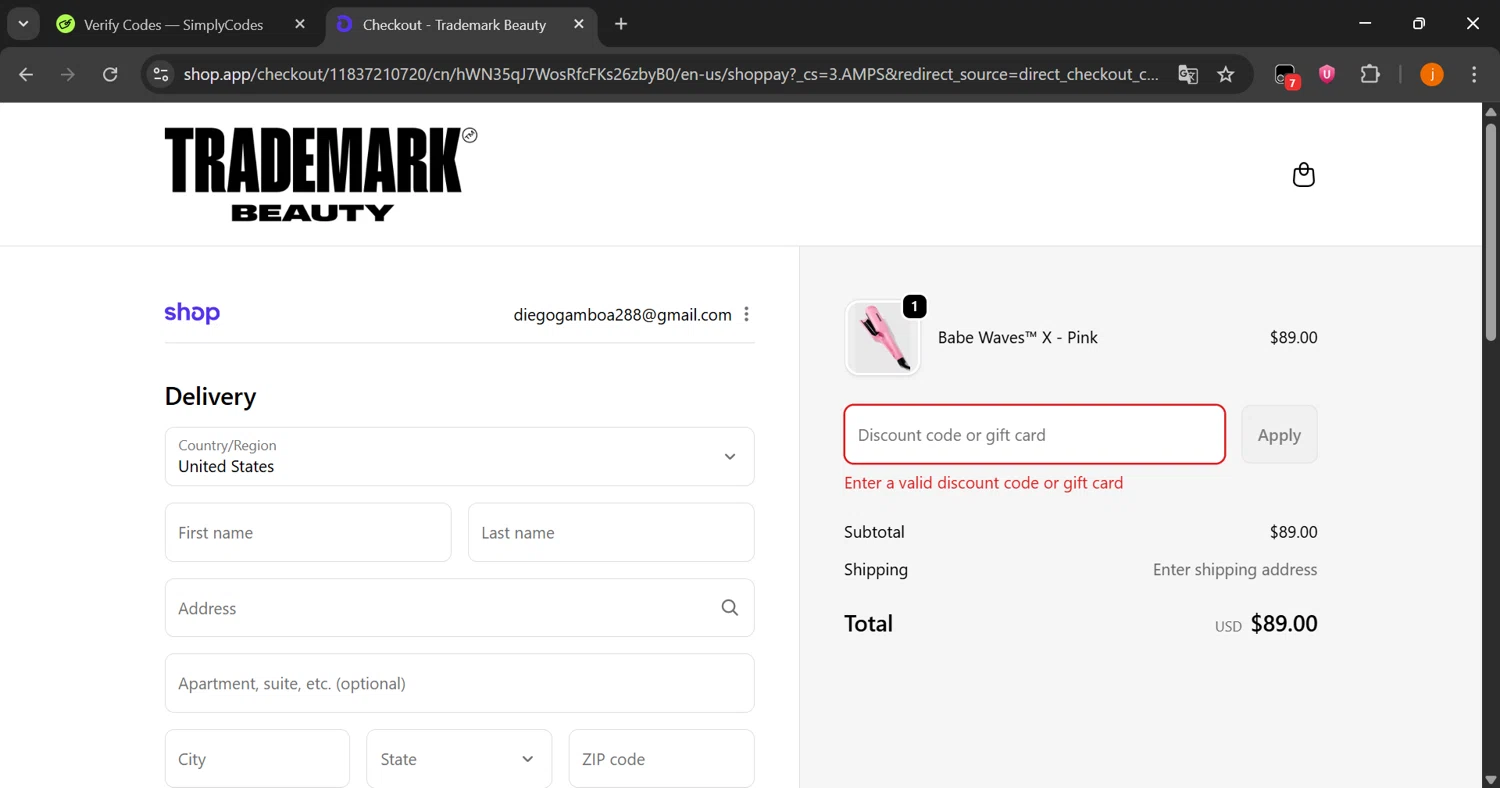Open the State dropdown
The image size is (1500, 788).
point(459,759)
